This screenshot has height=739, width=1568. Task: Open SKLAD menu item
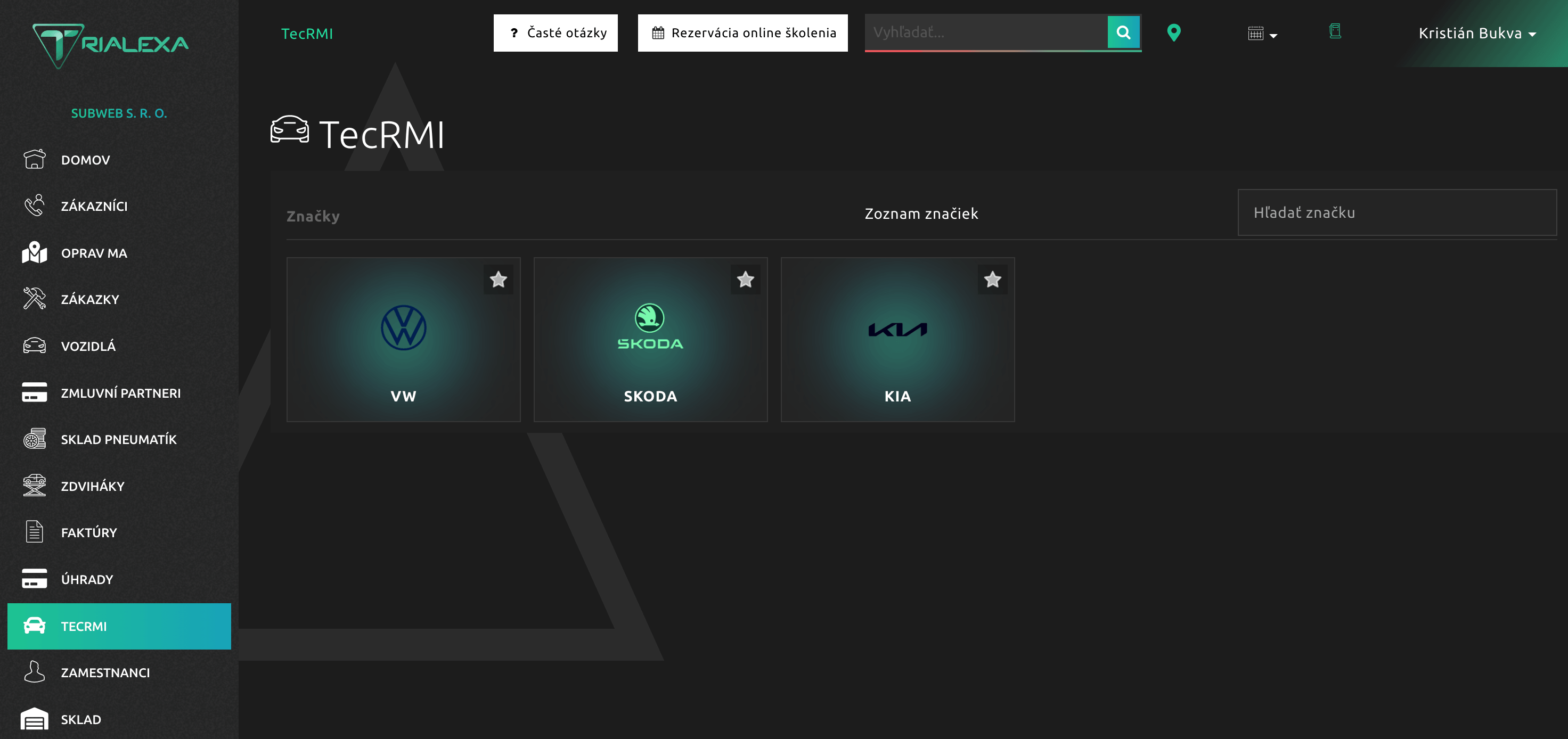point(119,719)
